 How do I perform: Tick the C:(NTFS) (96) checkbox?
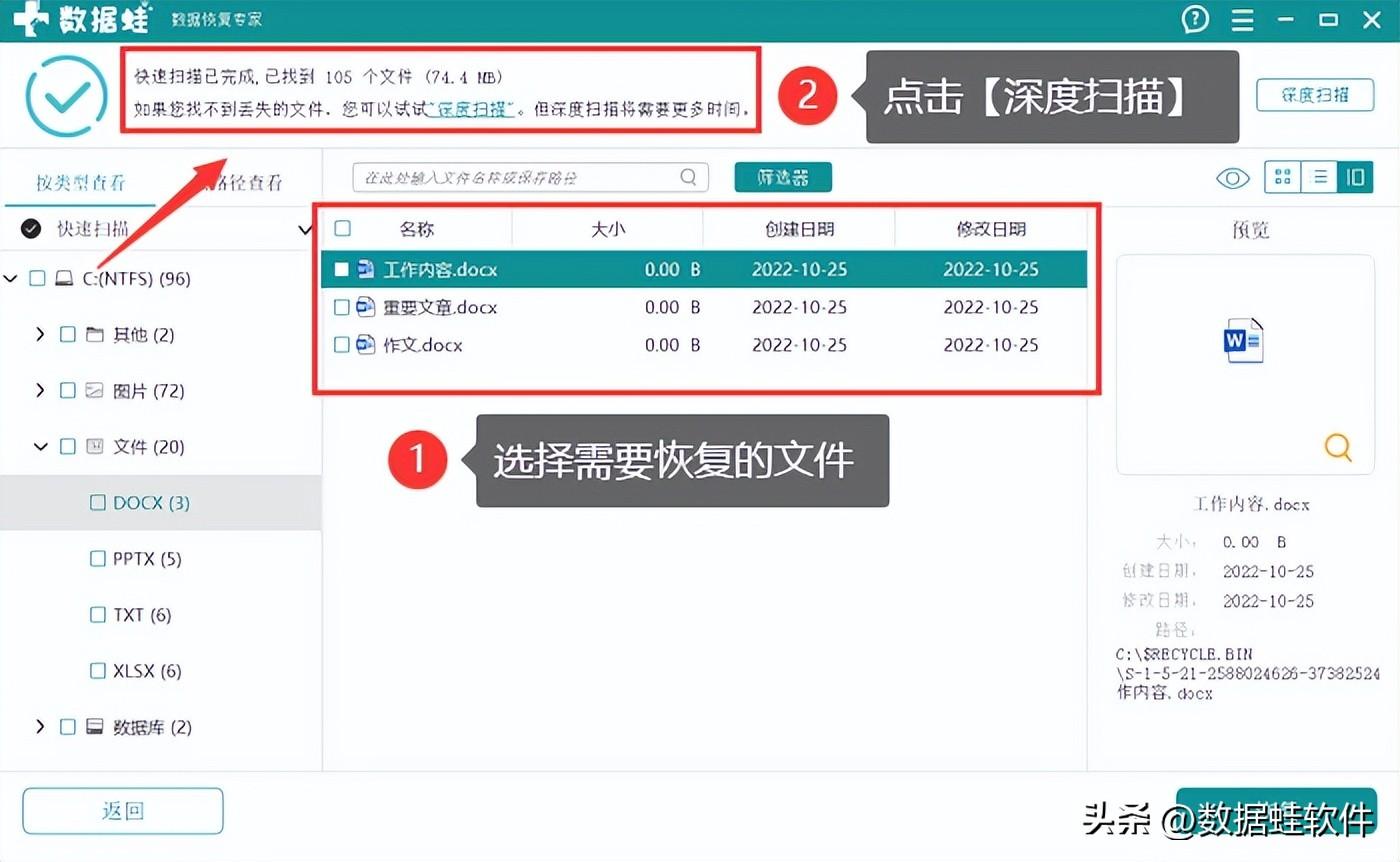pos(37,278)
